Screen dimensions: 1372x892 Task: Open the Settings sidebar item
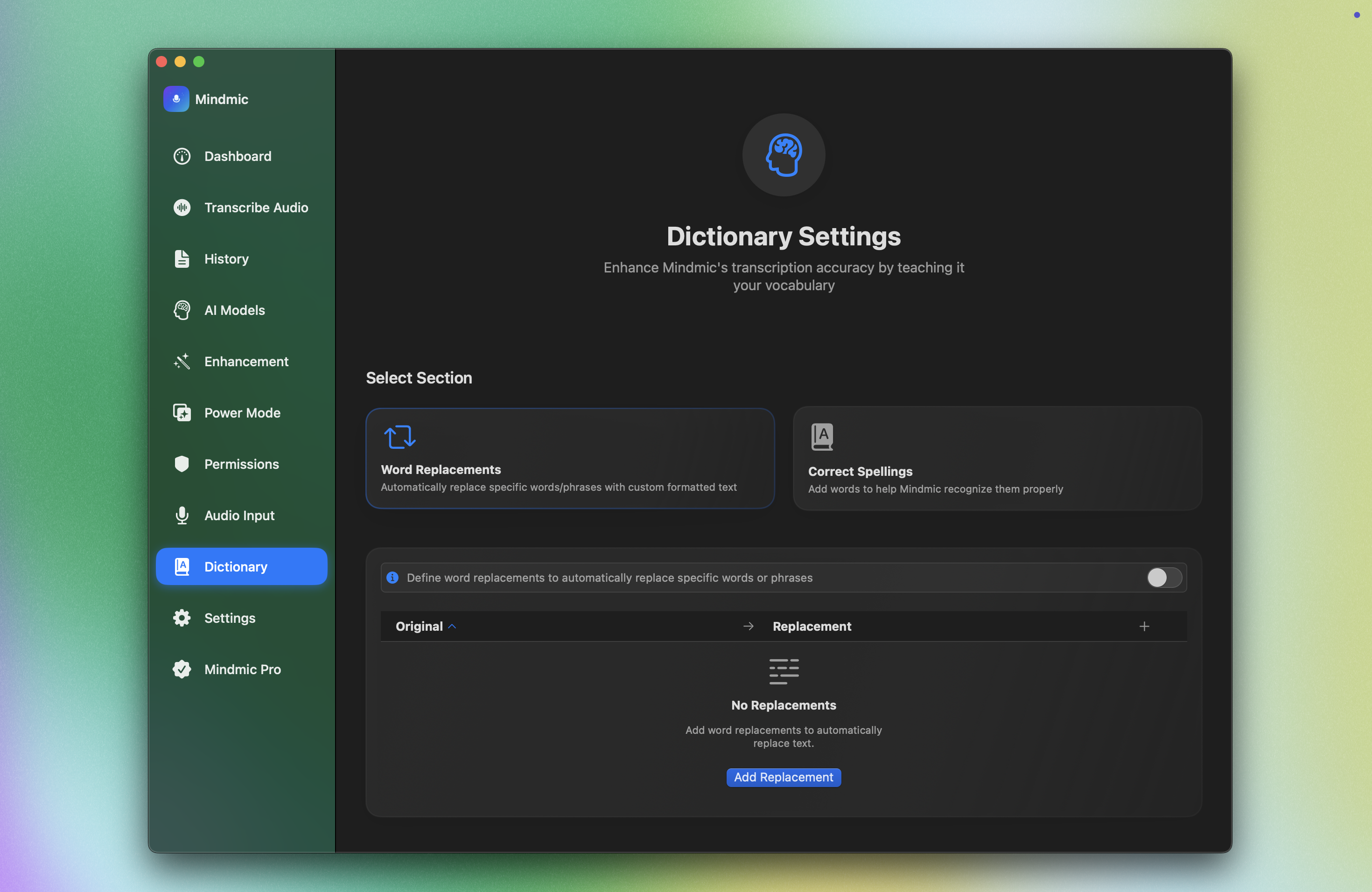point(230,618)
